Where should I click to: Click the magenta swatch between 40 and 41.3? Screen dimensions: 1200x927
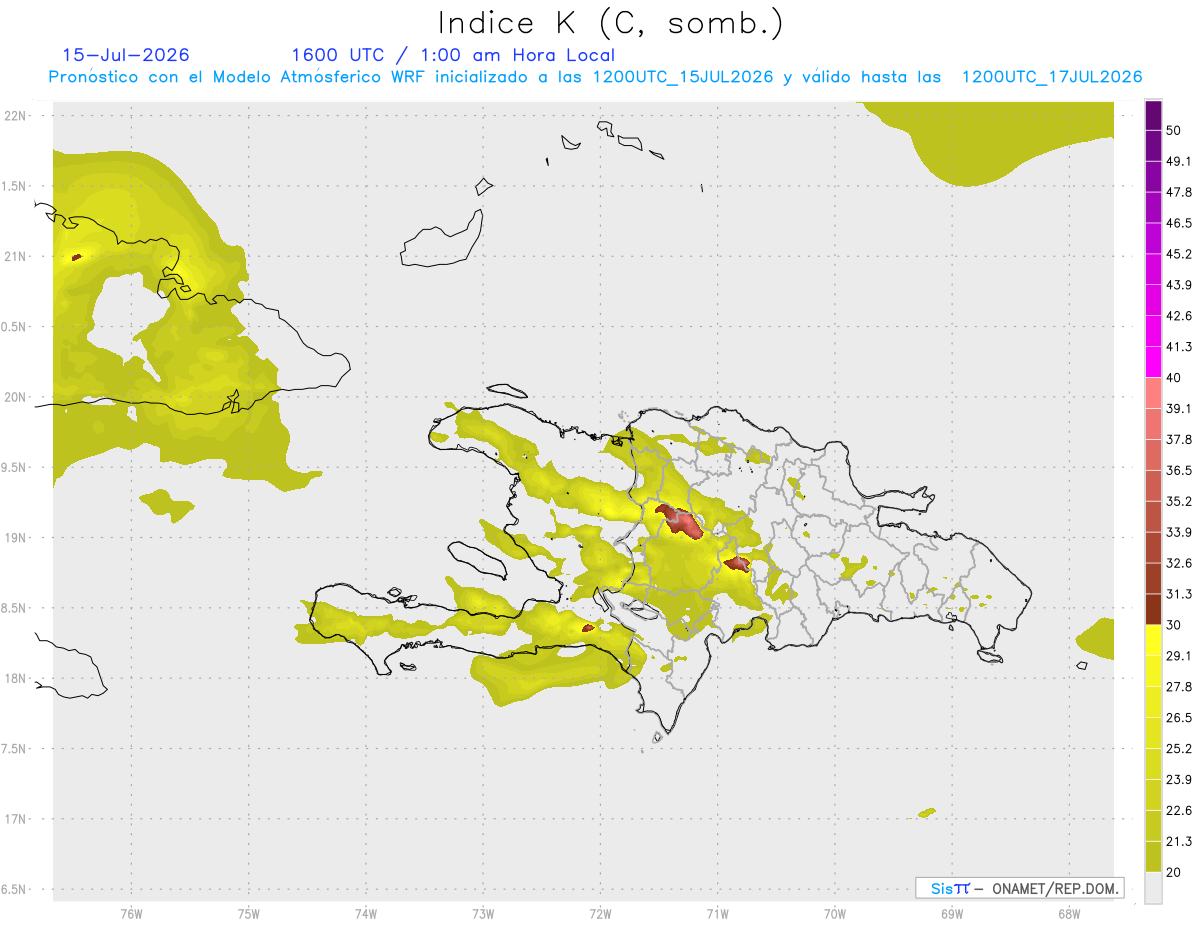pos(1153,362)
